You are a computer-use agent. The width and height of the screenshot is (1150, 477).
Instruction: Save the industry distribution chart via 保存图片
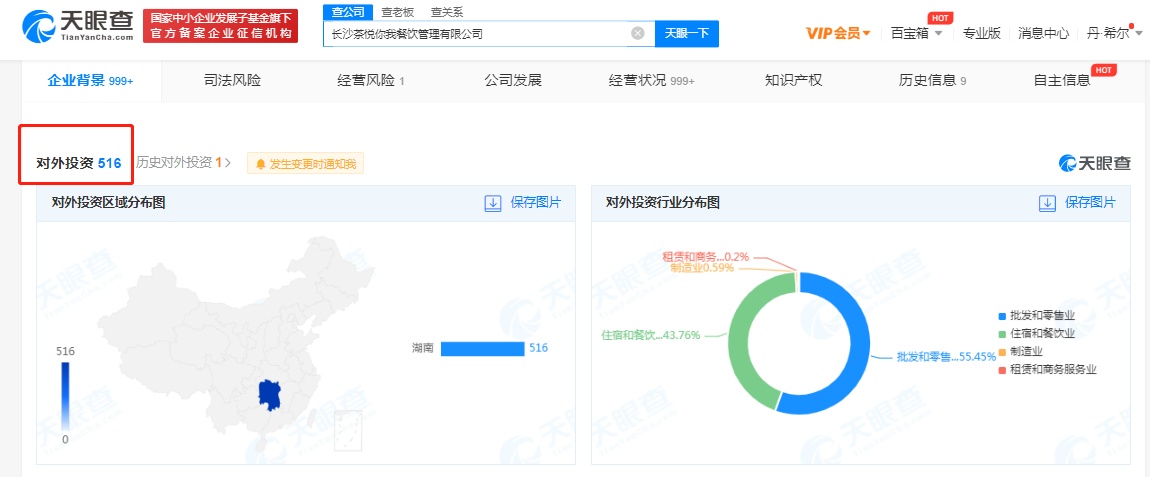(1091, 203)
